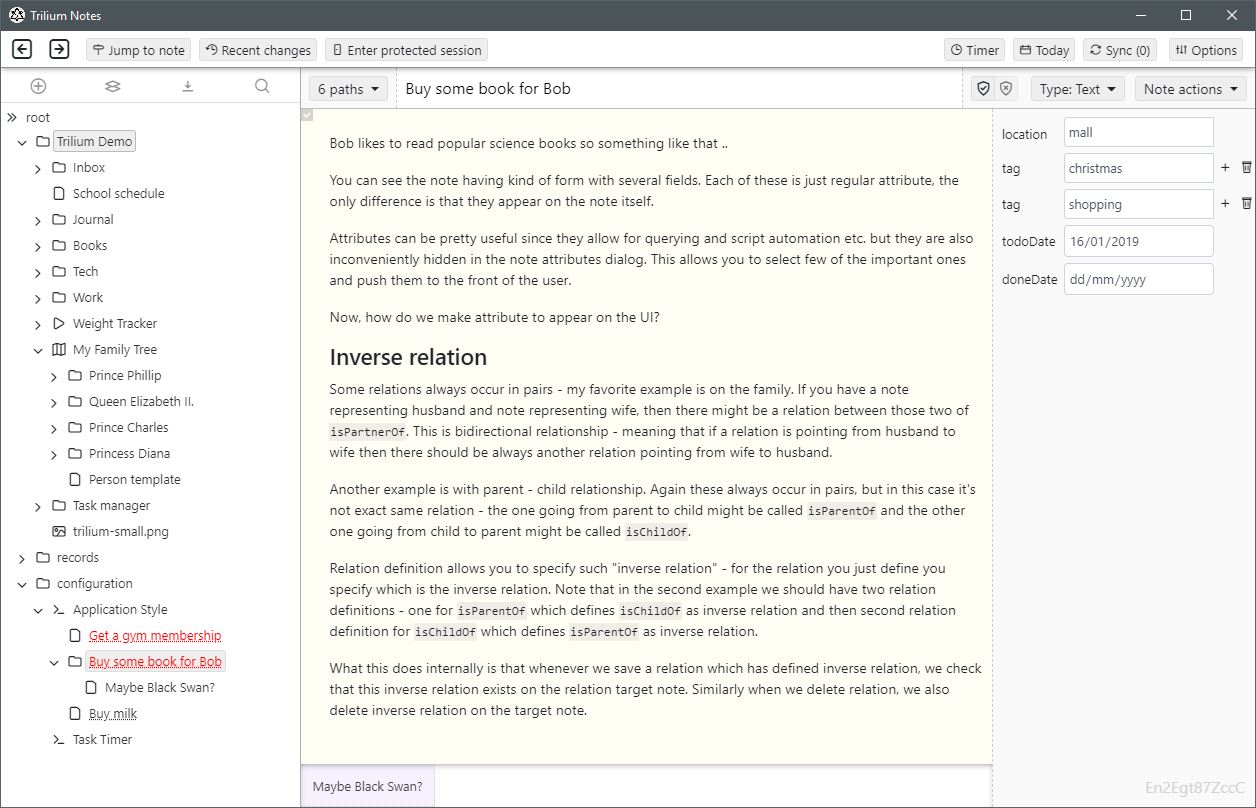1256x808 pixels.
Task: Open the tree search magnifier icon
Action: pos(262,87)
